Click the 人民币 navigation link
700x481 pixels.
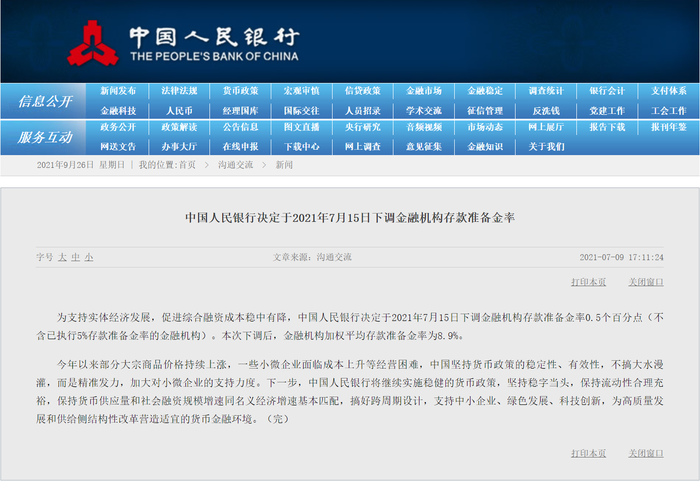(179, 110)
